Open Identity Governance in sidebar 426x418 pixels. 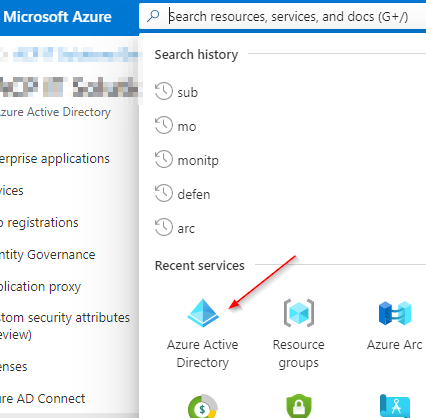point(47,255)
